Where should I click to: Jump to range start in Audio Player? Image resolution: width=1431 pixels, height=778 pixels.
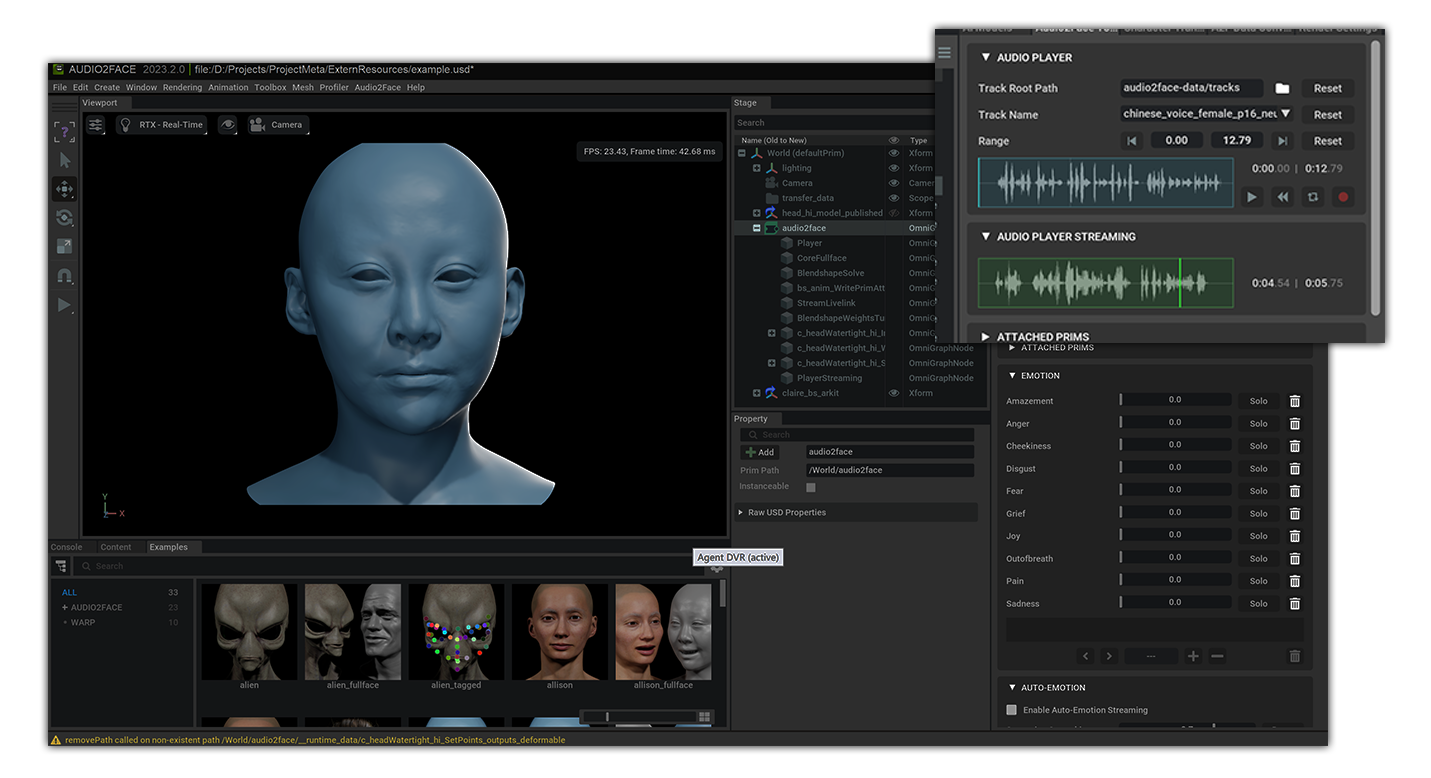pos(1132,141)
